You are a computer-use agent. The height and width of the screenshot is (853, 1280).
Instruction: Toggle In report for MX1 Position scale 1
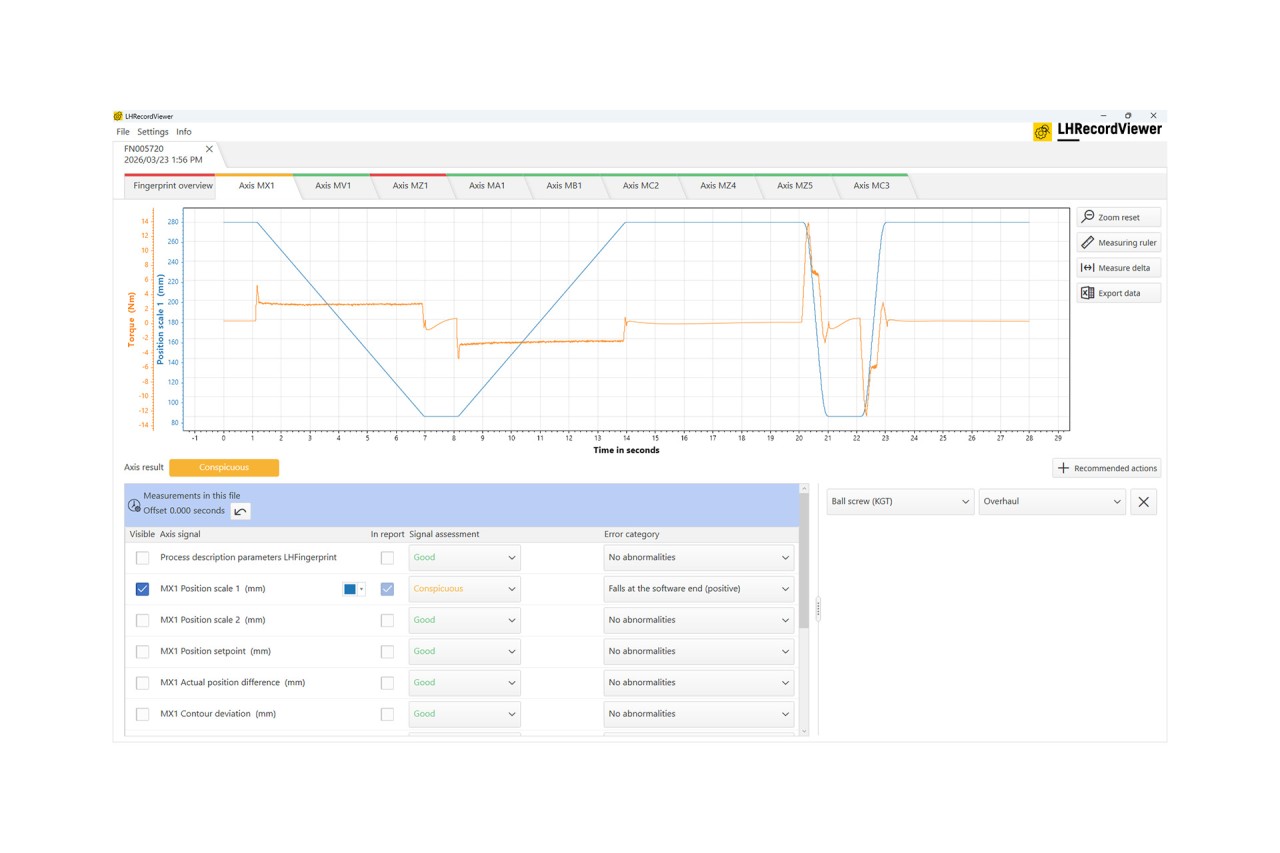pyautogui.click(x=387, y=589)
